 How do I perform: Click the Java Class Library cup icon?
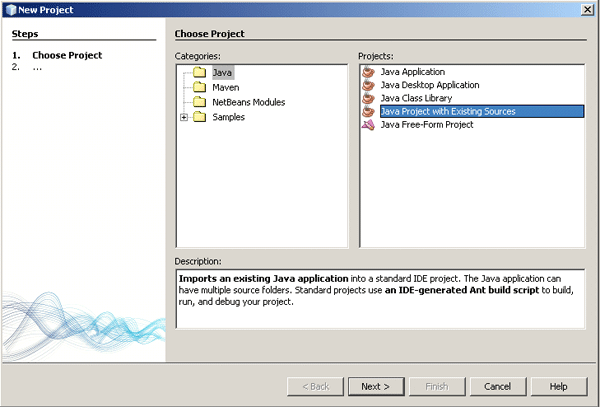(x=368, y=98)
